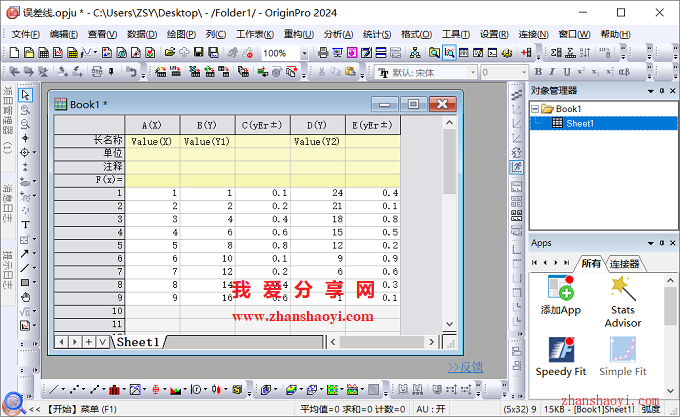Click the scatter plot icon
The width and height of the screenshot is (680, 417).
pyautogui.click(x=74, y=390)
